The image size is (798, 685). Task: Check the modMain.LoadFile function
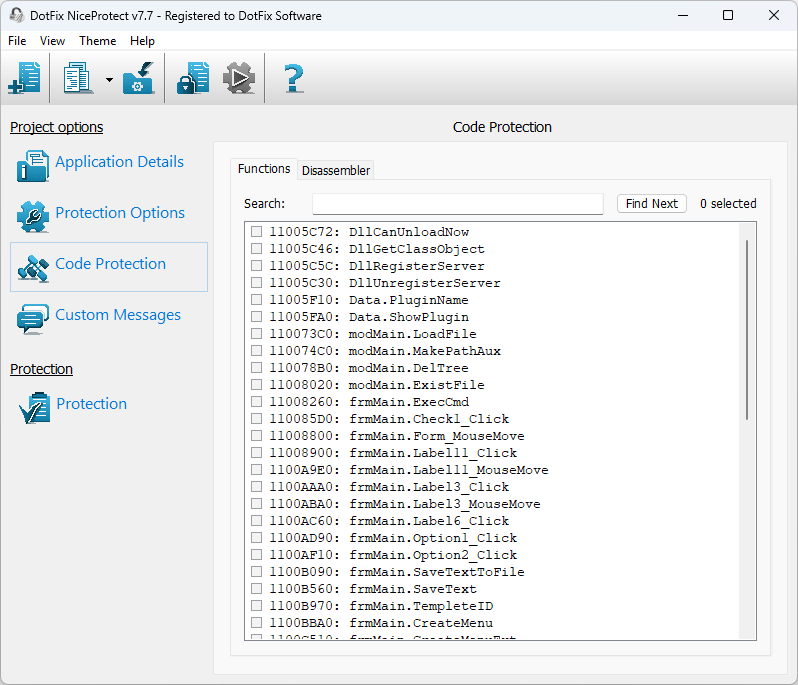pyautogui.click(x=256, y=334)
